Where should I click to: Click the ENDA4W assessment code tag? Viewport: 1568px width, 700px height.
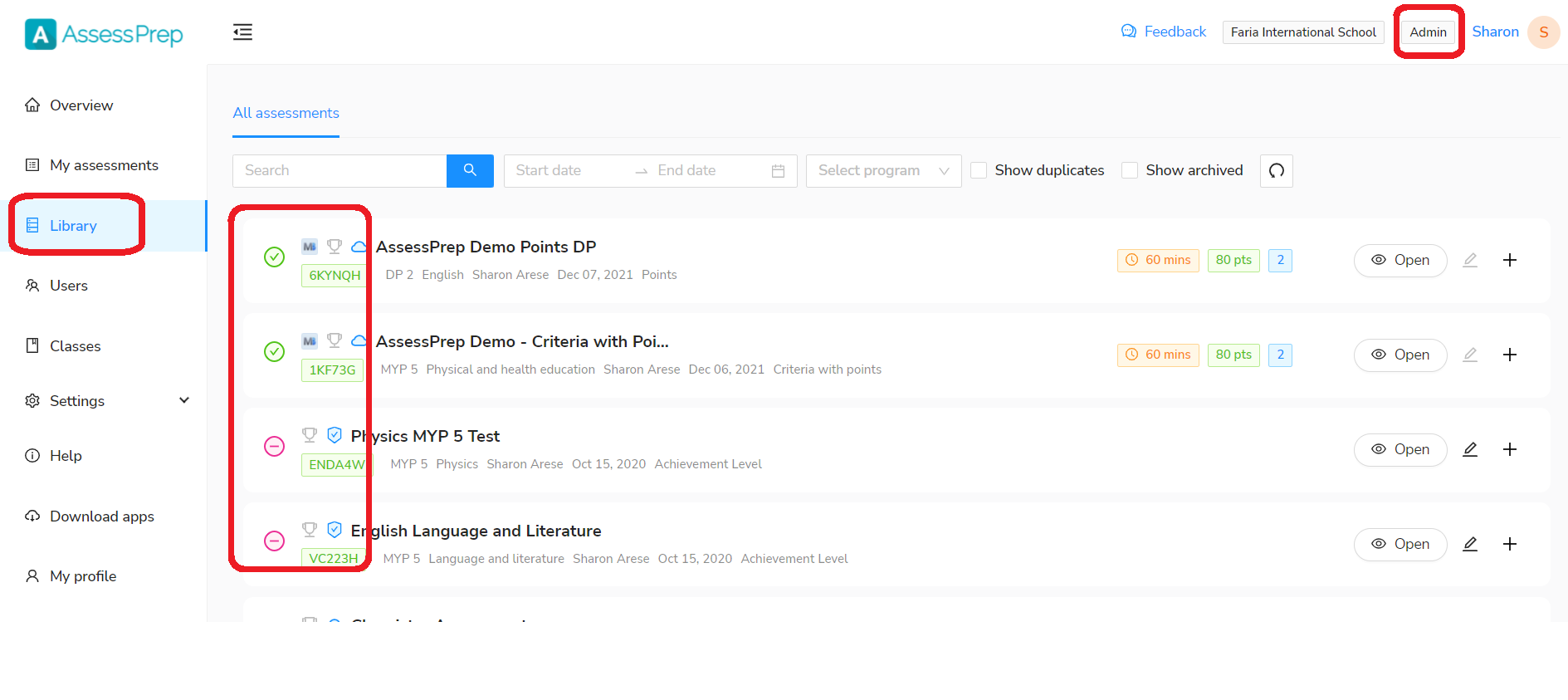[x=337, y=465]
